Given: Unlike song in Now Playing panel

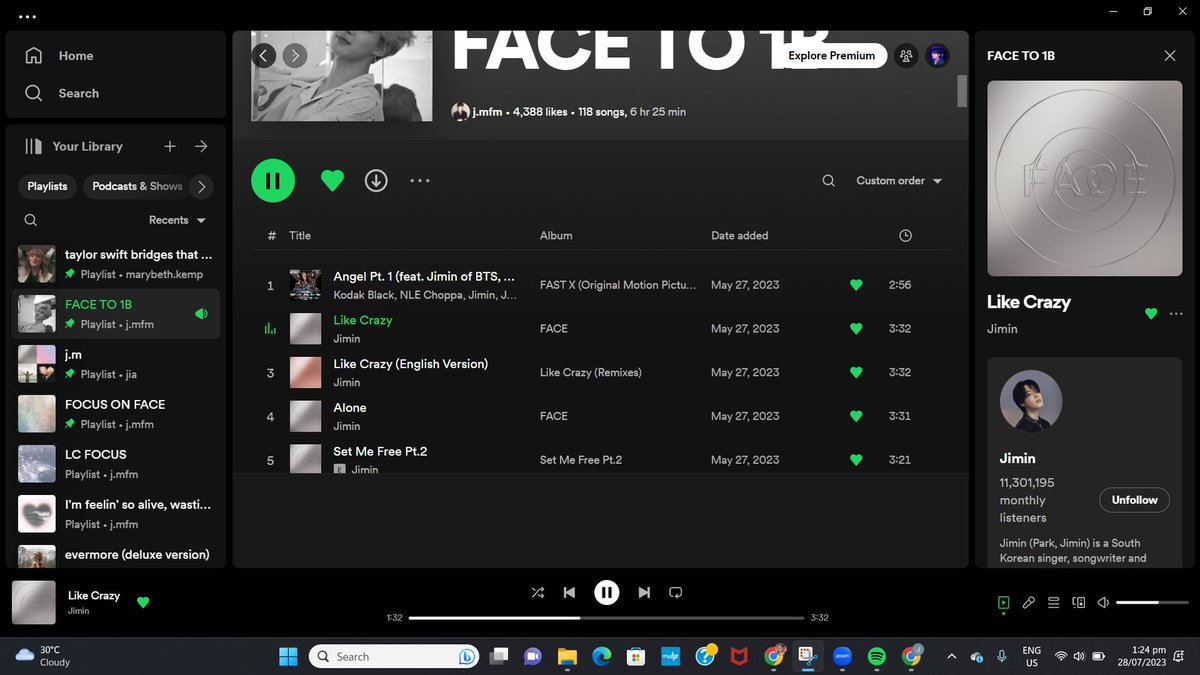Looking at the screenshot, I should (1151, 314).
